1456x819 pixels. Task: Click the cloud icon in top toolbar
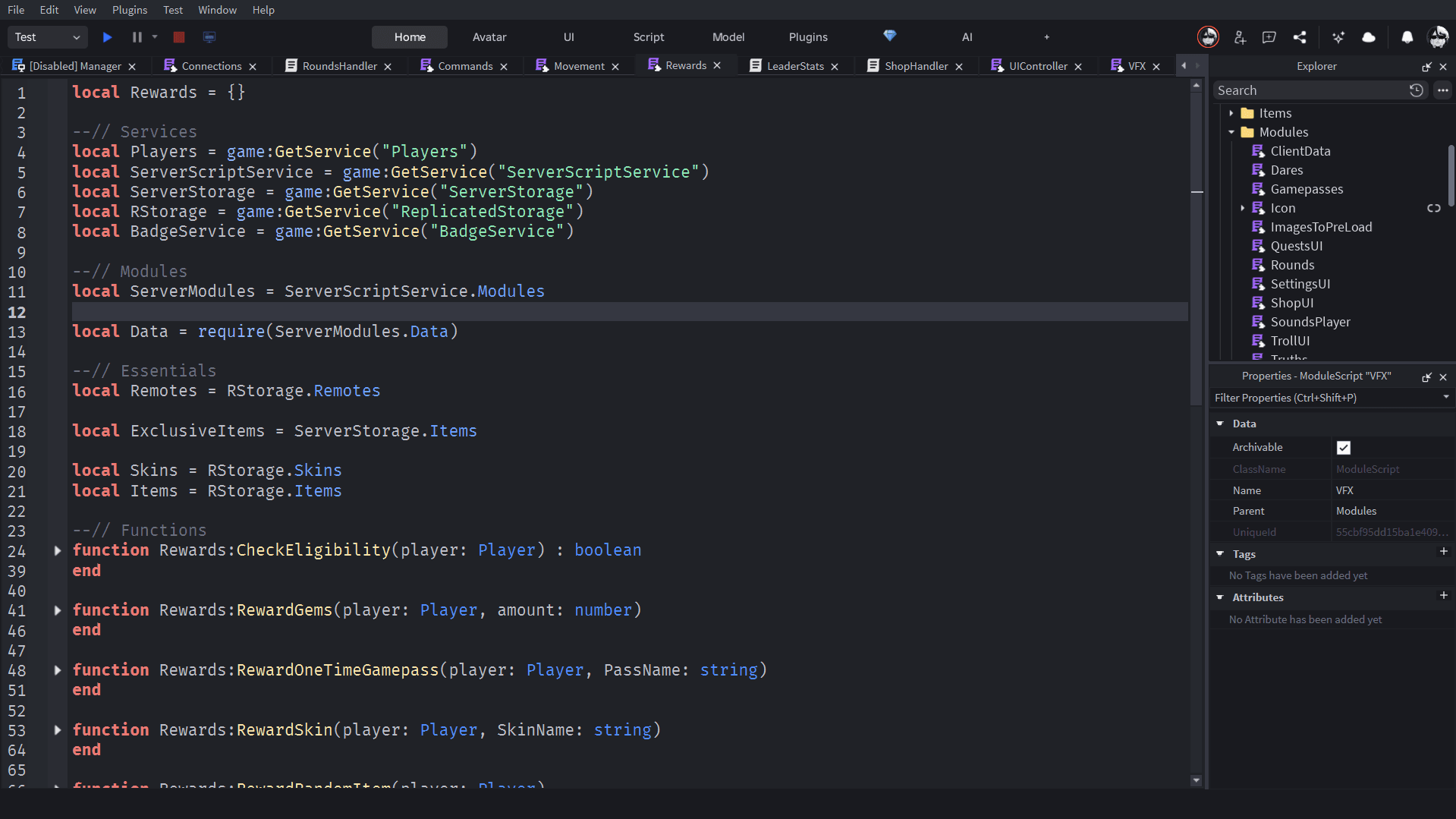pos(1369,37)
